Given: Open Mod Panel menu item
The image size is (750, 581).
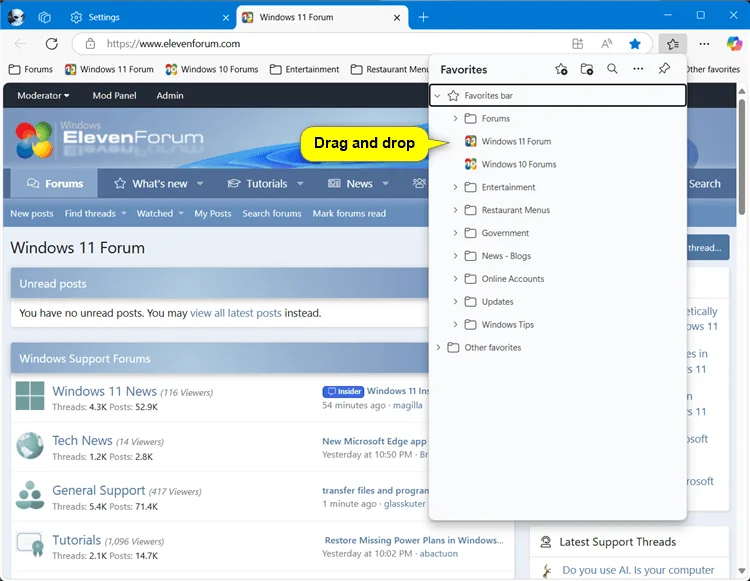Looking at the screenshot, I should click(x=114, y=96).
